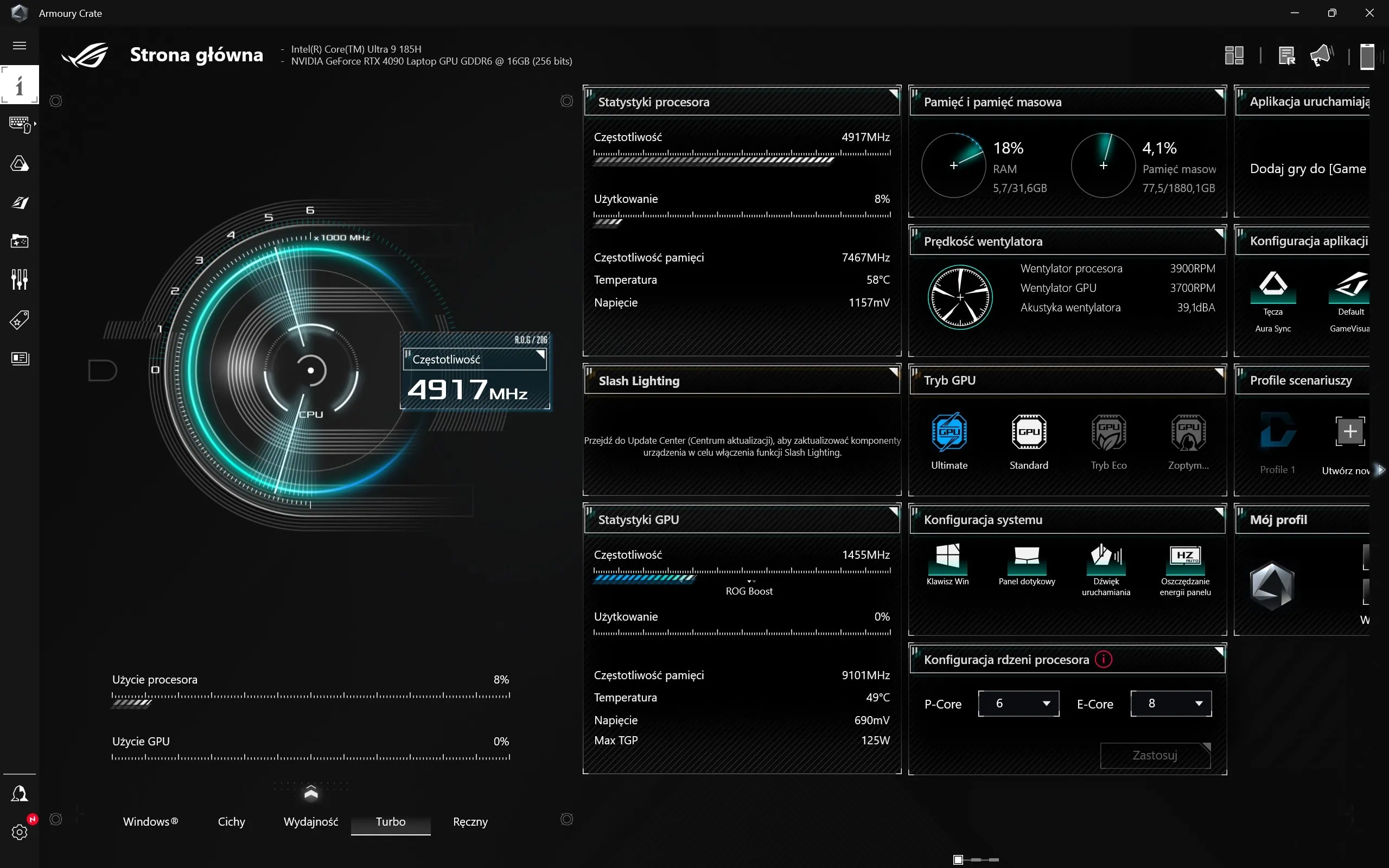Open the E-Core count dropdown
The image size is (1389, 868).
click(1171, 703)
